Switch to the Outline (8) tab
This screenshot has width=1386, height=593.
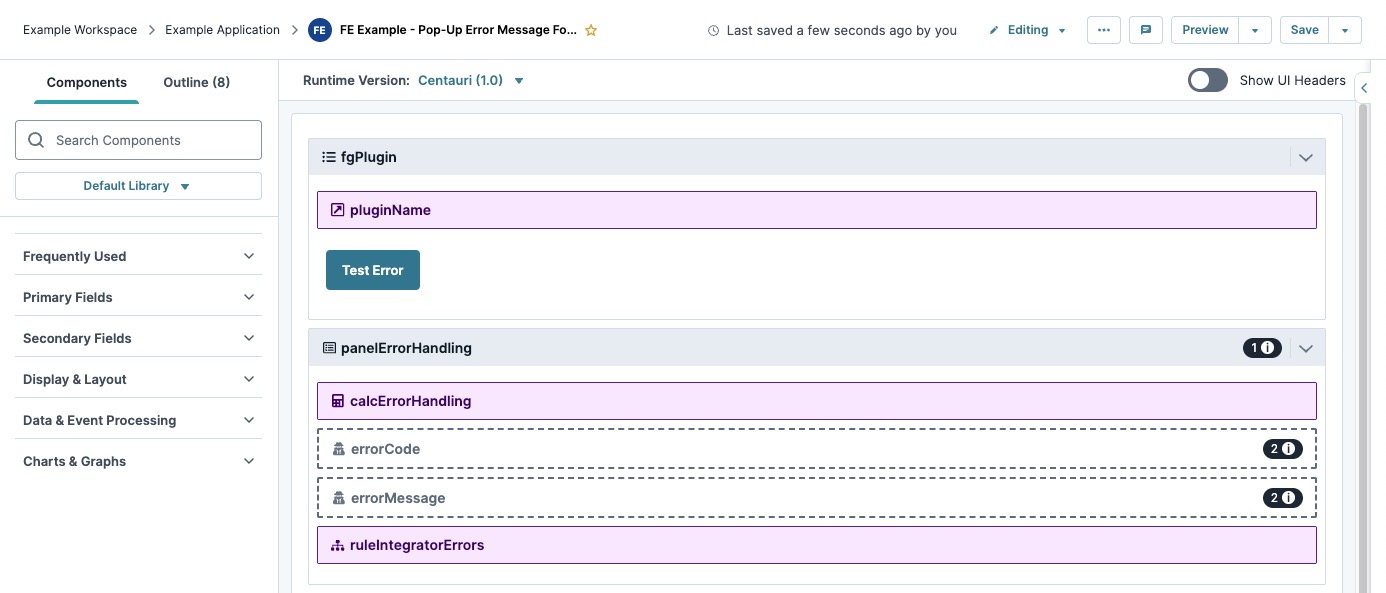[x=197, y=82]
